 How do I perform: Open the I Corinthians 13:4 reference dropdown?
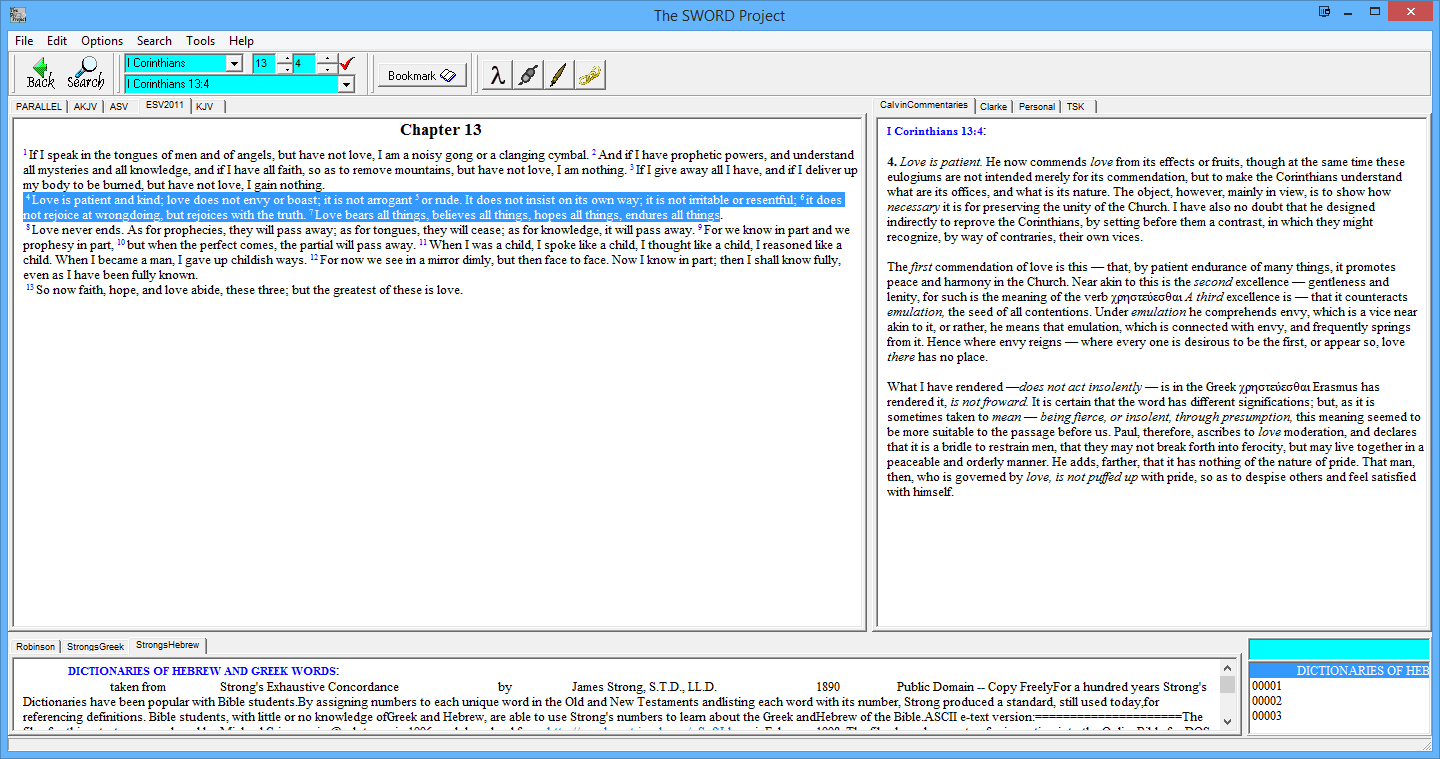[x=346, y=84]
